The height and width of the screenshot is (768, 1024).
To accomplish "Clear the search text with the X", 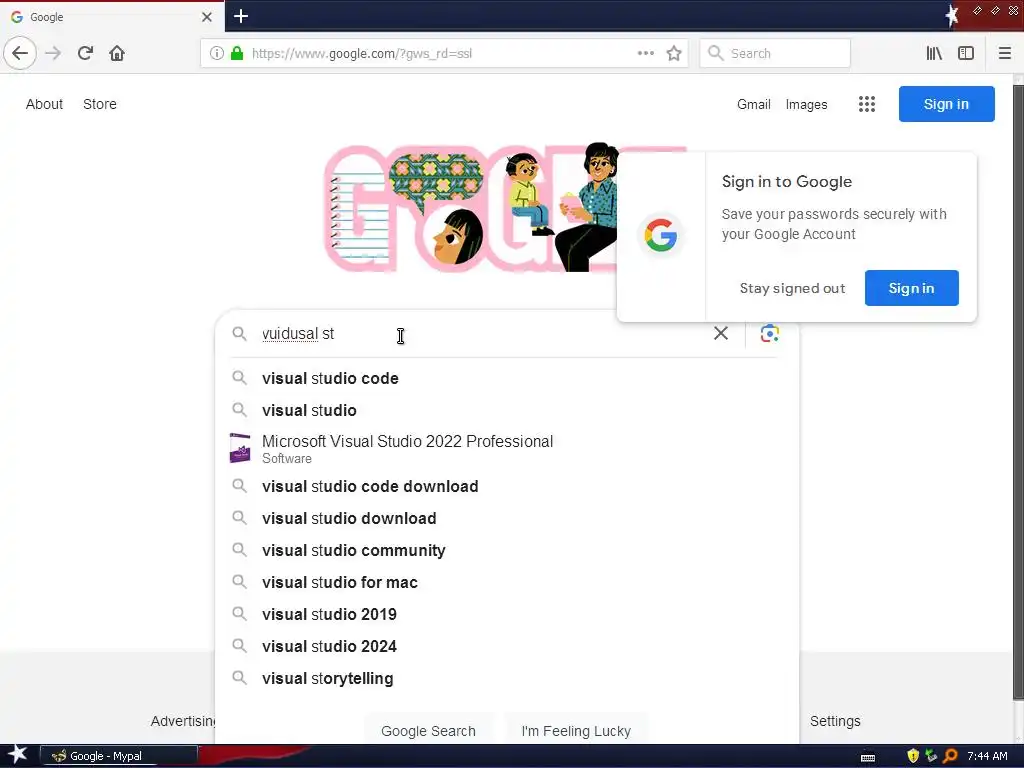I will [x=721, y=333].
